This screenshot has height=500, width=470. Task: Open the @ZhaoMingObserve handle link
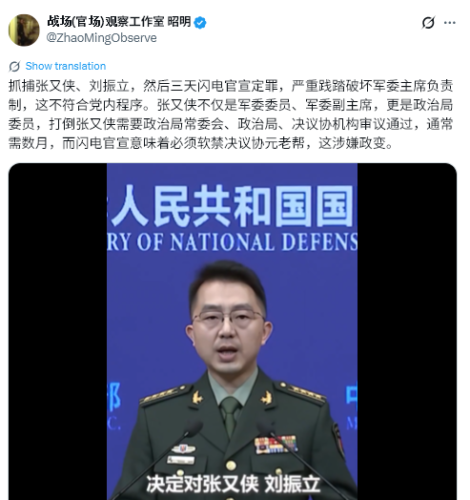[x=102, y=38]
